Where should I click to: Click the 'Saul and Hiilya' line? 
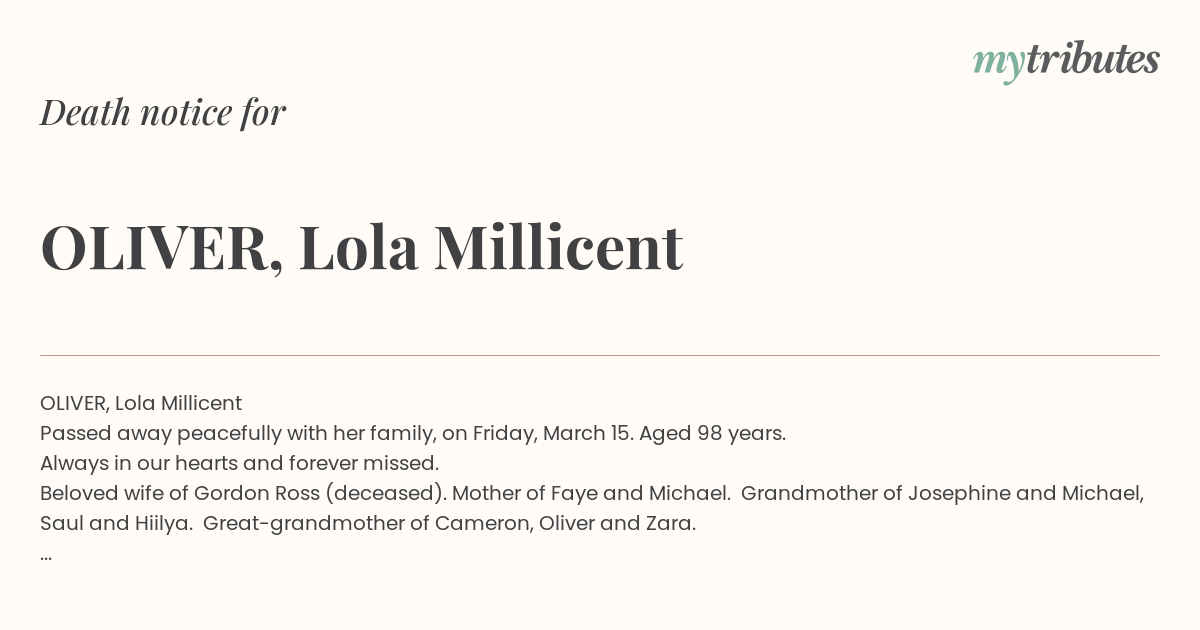[116, 523]
